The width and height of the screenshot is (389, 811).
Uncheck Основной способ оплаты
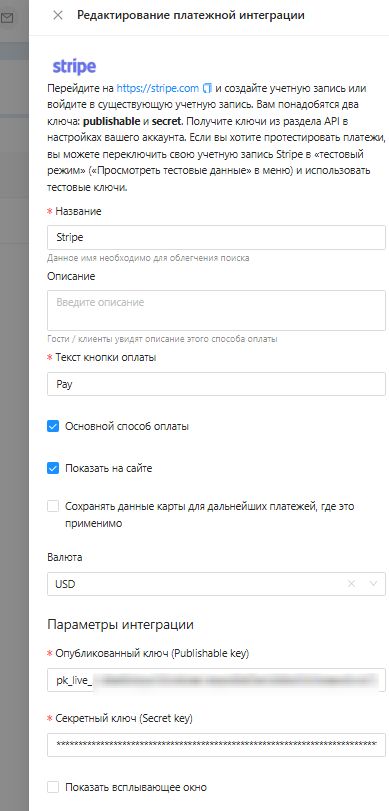click(x=53, y=427)
